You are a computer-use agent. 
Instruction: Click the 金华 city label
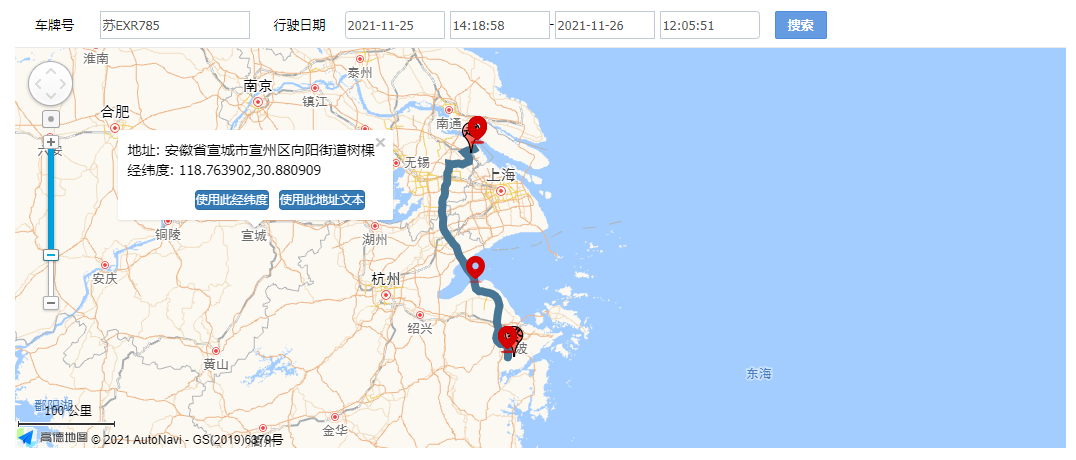click(335, 431)
